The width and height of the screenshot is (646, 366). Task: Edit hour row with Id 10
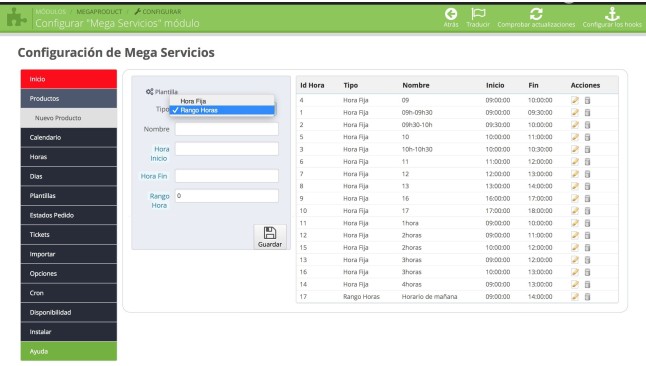575,211
